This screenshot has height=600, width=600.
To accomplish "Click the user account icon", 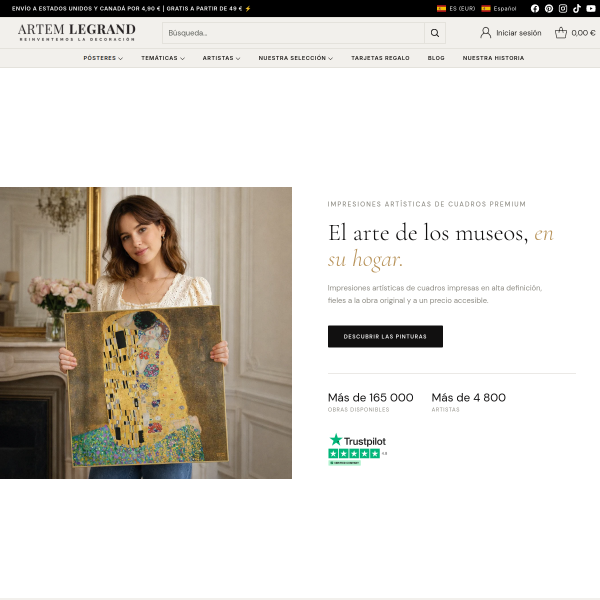I will [x=486, y=33].
